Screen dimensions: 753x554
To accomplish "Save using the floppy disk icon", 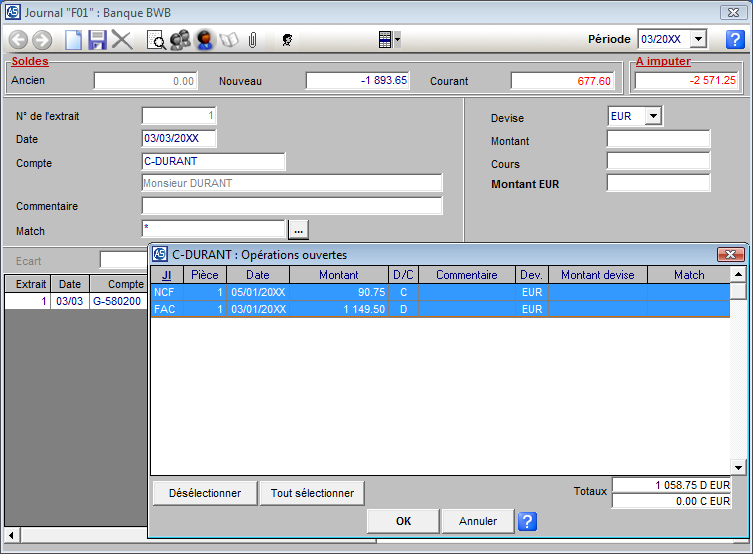I will click(x=97, y=40).
